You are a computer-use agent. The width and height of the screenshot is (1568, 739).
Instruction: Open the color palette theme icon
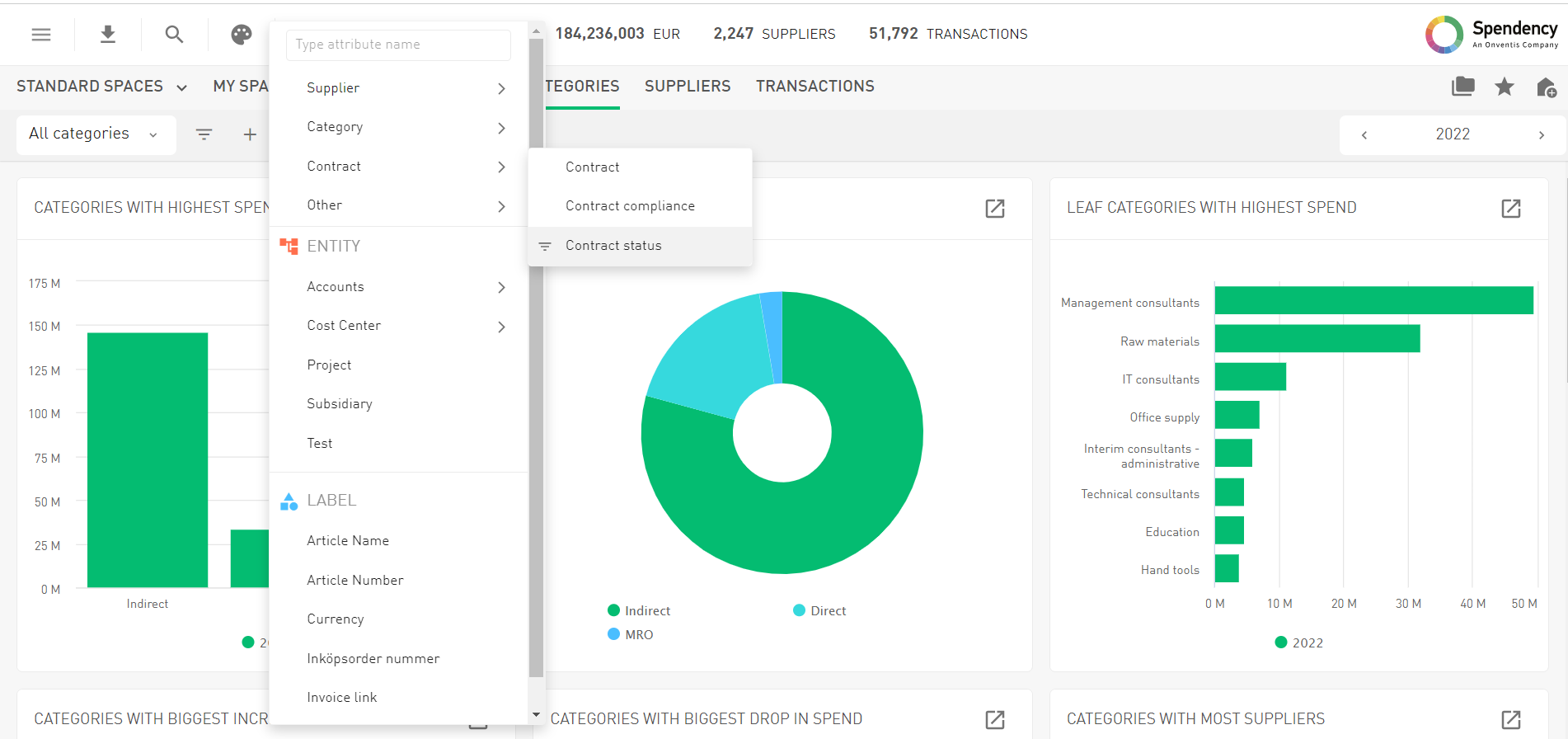click(x=241, y=35)
